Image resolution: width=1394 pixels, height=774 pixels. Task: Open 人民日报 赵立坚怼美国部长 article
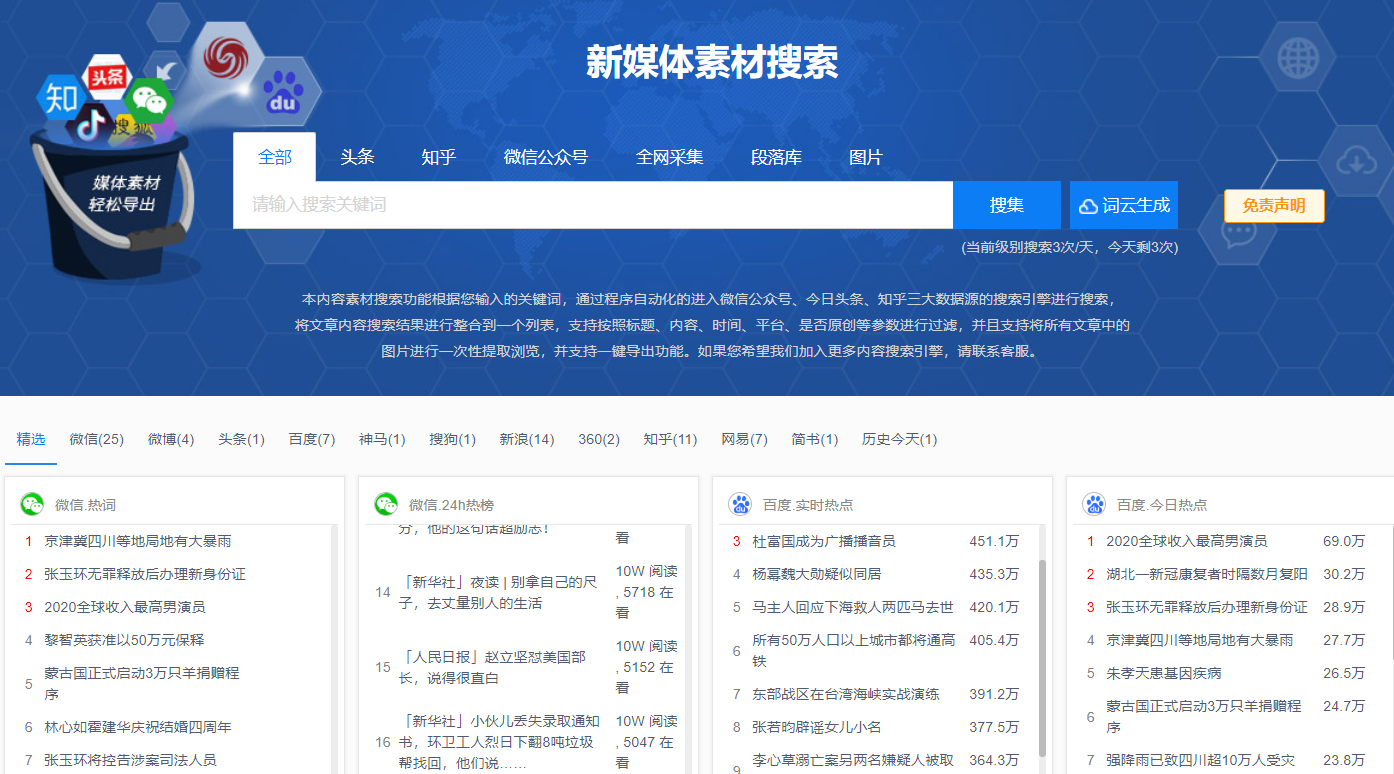coord(493,667)
